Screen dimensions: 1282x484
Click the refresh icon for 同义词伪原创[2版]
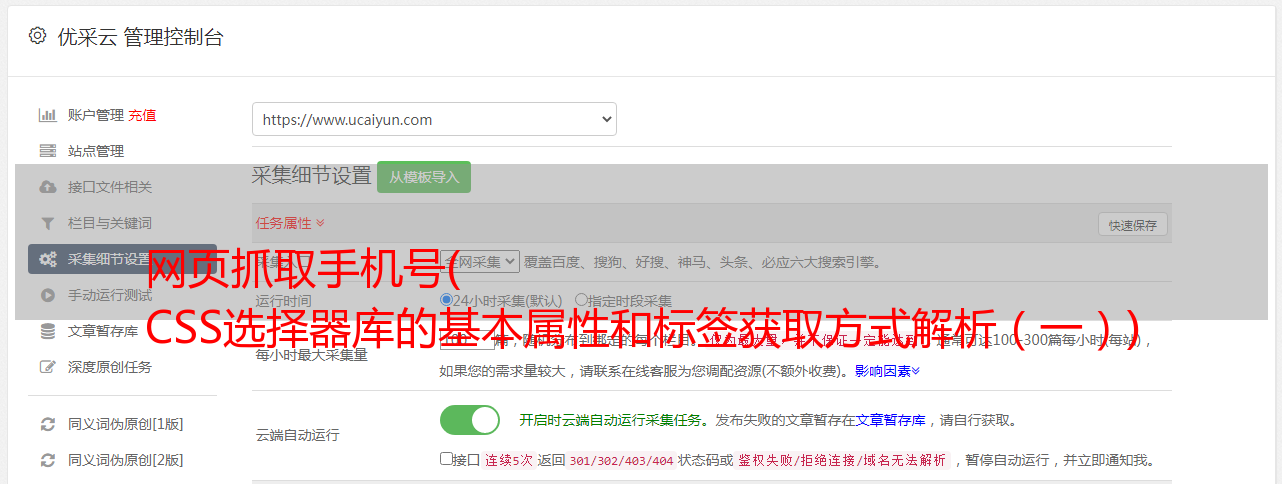pyautogui.click(x=47, y=460)
